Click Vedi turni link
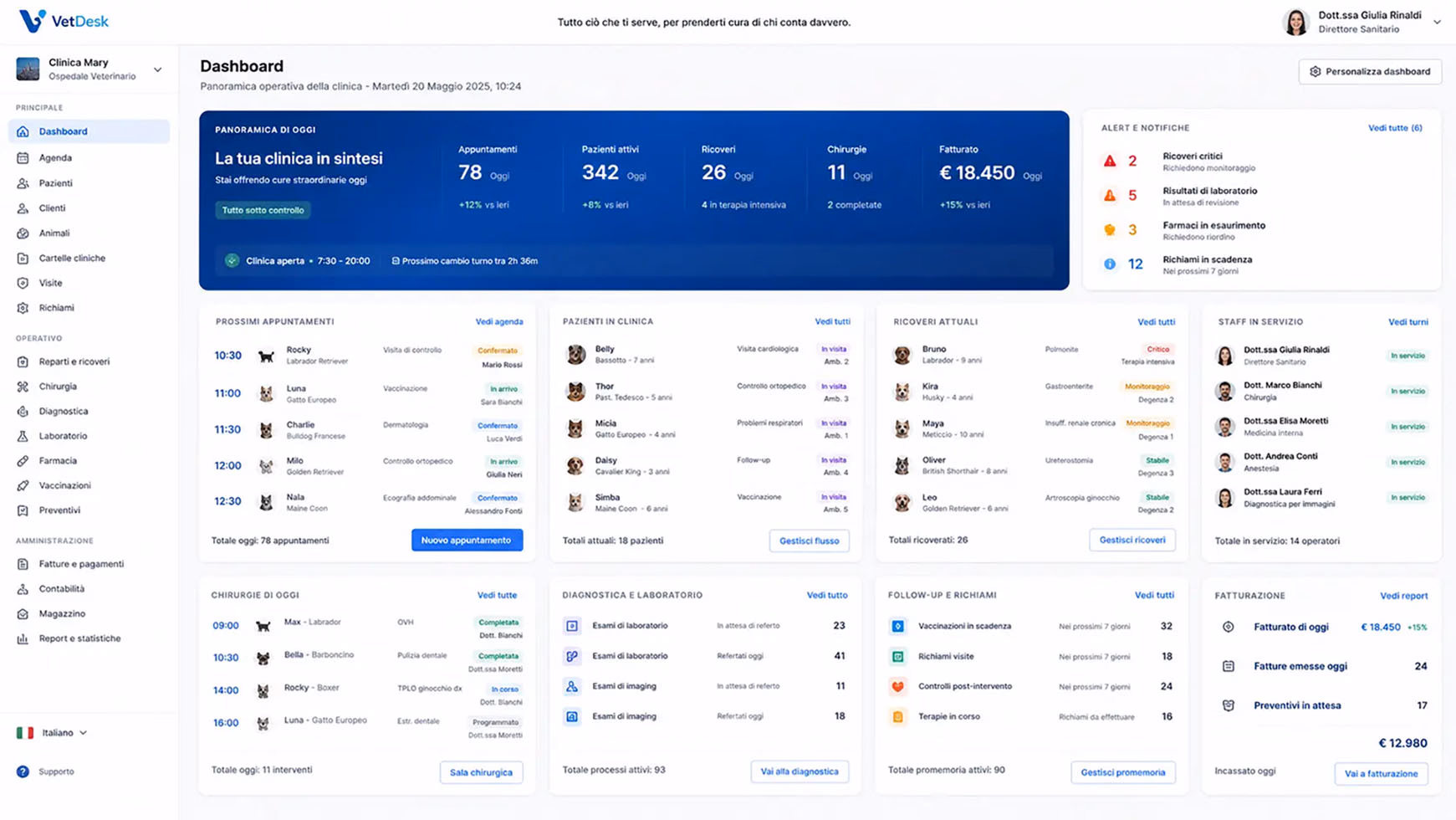Viewport: 1456px width, 820px height. tap(1408, 322)
